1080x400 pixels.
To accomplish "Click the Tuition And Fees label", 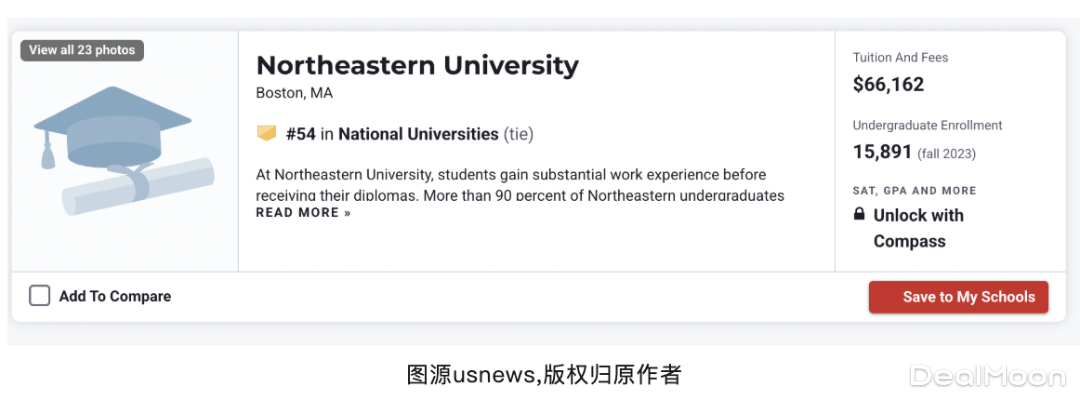I will [x=900, y=58].
